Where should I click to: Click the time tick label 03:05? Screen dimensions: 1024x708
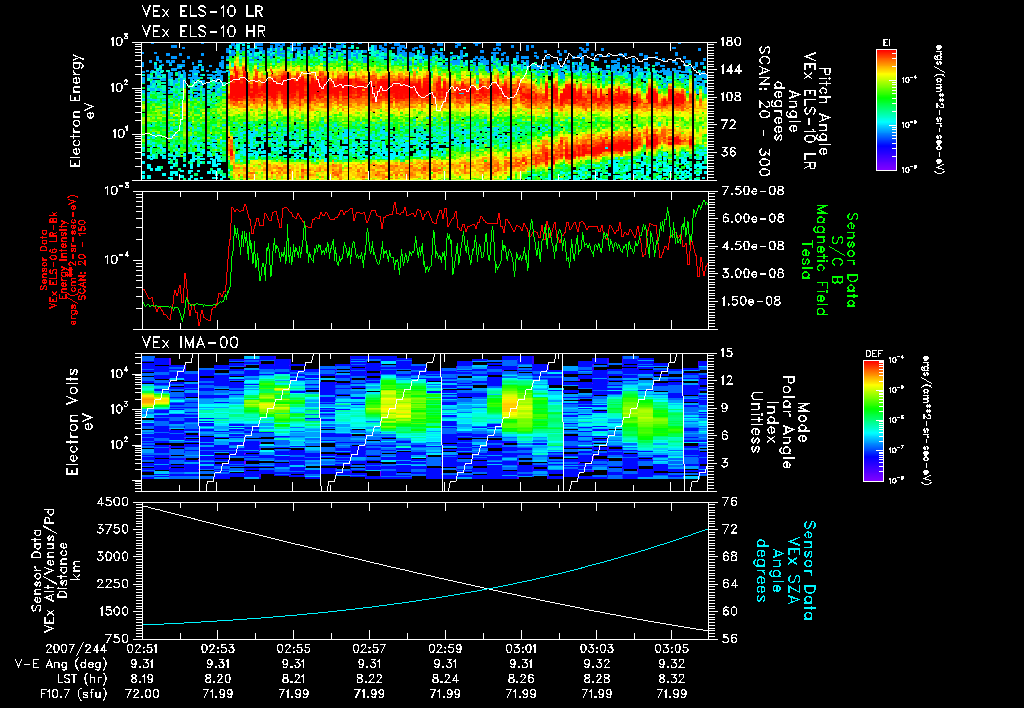tap(672, 649)
